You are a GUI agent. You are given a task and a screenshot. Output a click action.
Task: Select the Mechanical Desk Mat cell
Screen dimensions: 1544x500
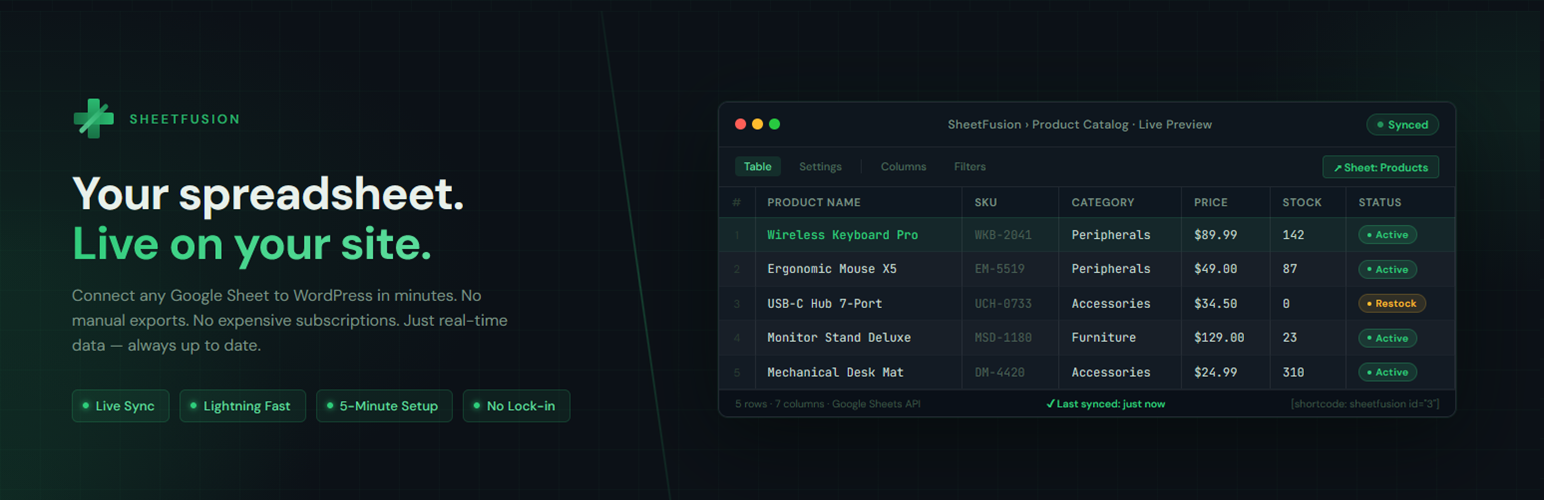[x=835, y=372]
